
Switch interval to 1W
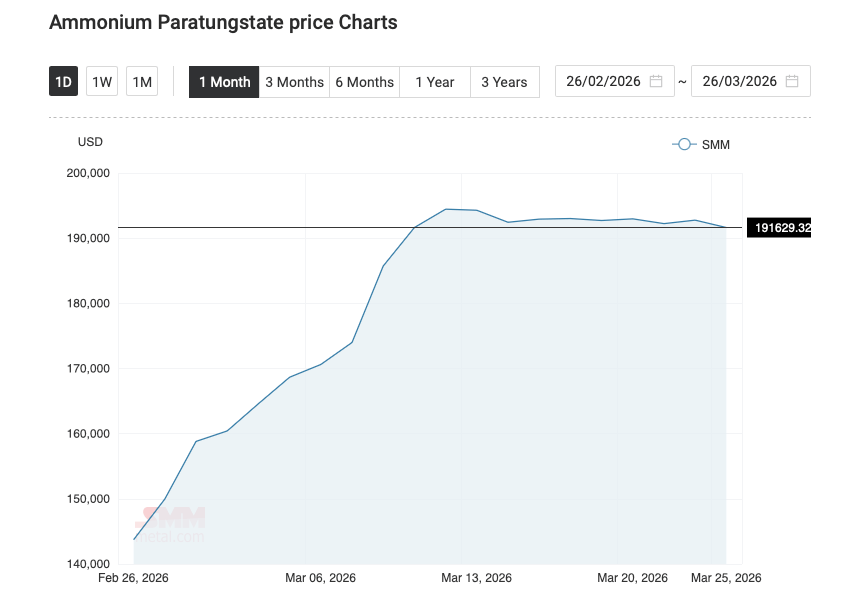(x=102, y=82)
